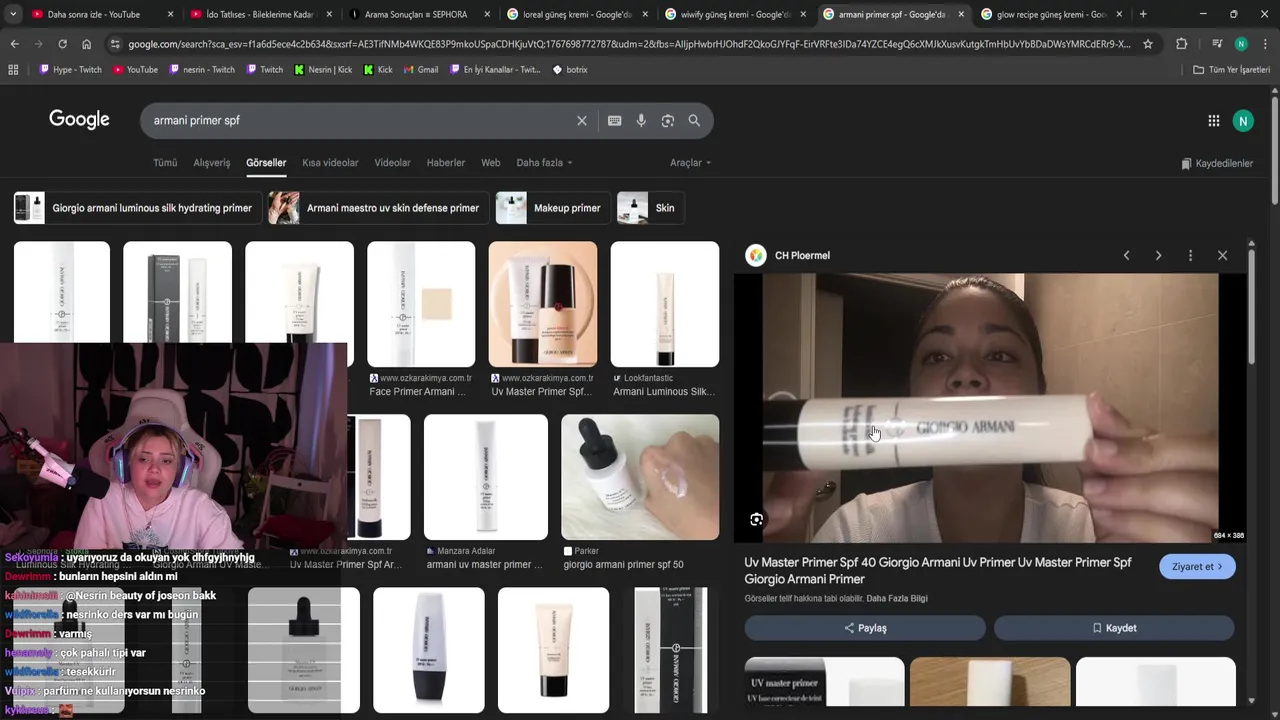This screenshot has width=1280, height=720.
Task: Switch to the glow recipe güneş kremi tab
Action: coord(1050,14)
